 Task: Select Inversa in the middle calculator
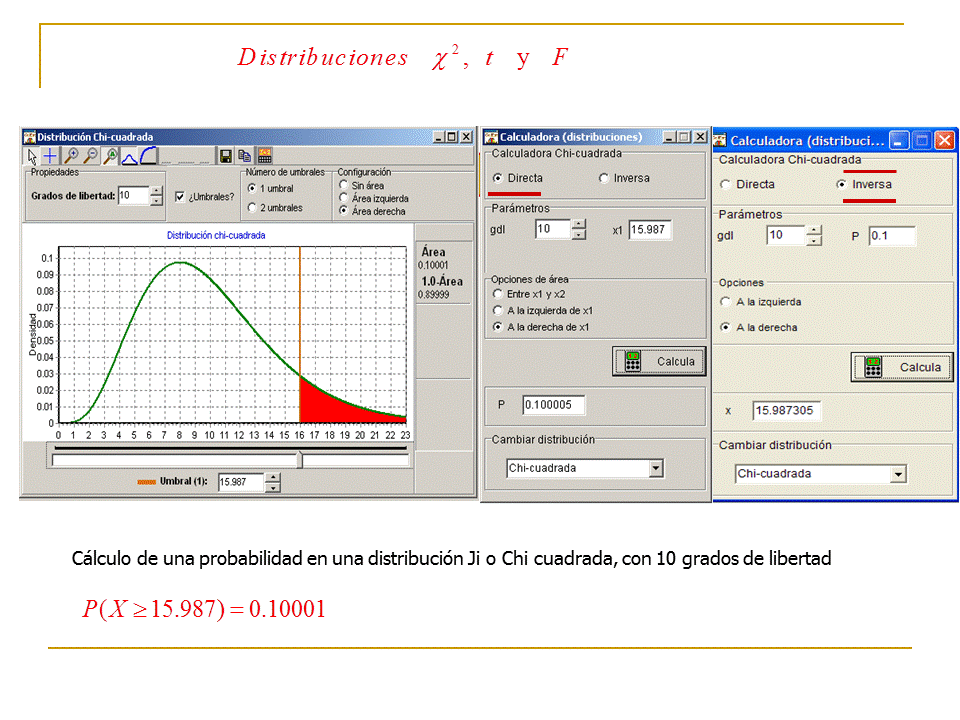pyautogui.click(x=604, y=178)
